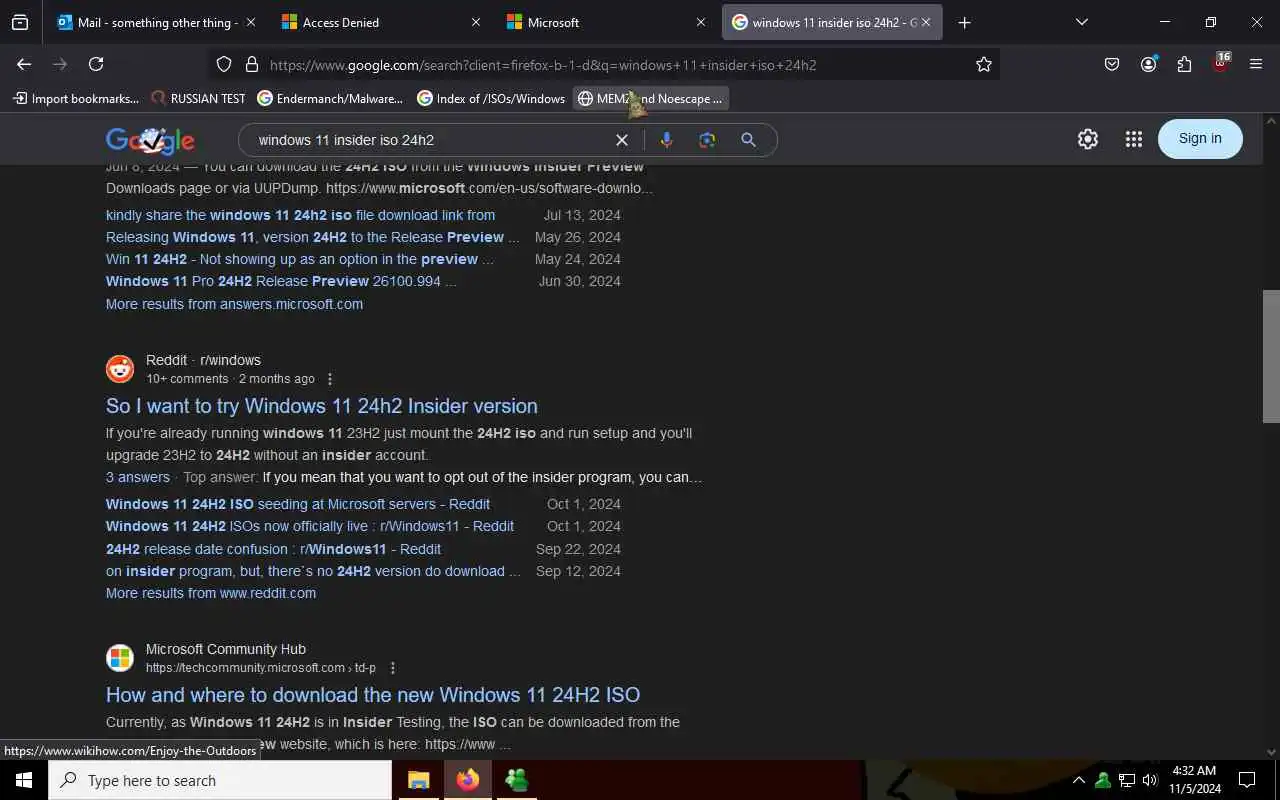Submit search with the magnifier icon
The width and height of the screenshot is (1280, 800).
[748, 140]
